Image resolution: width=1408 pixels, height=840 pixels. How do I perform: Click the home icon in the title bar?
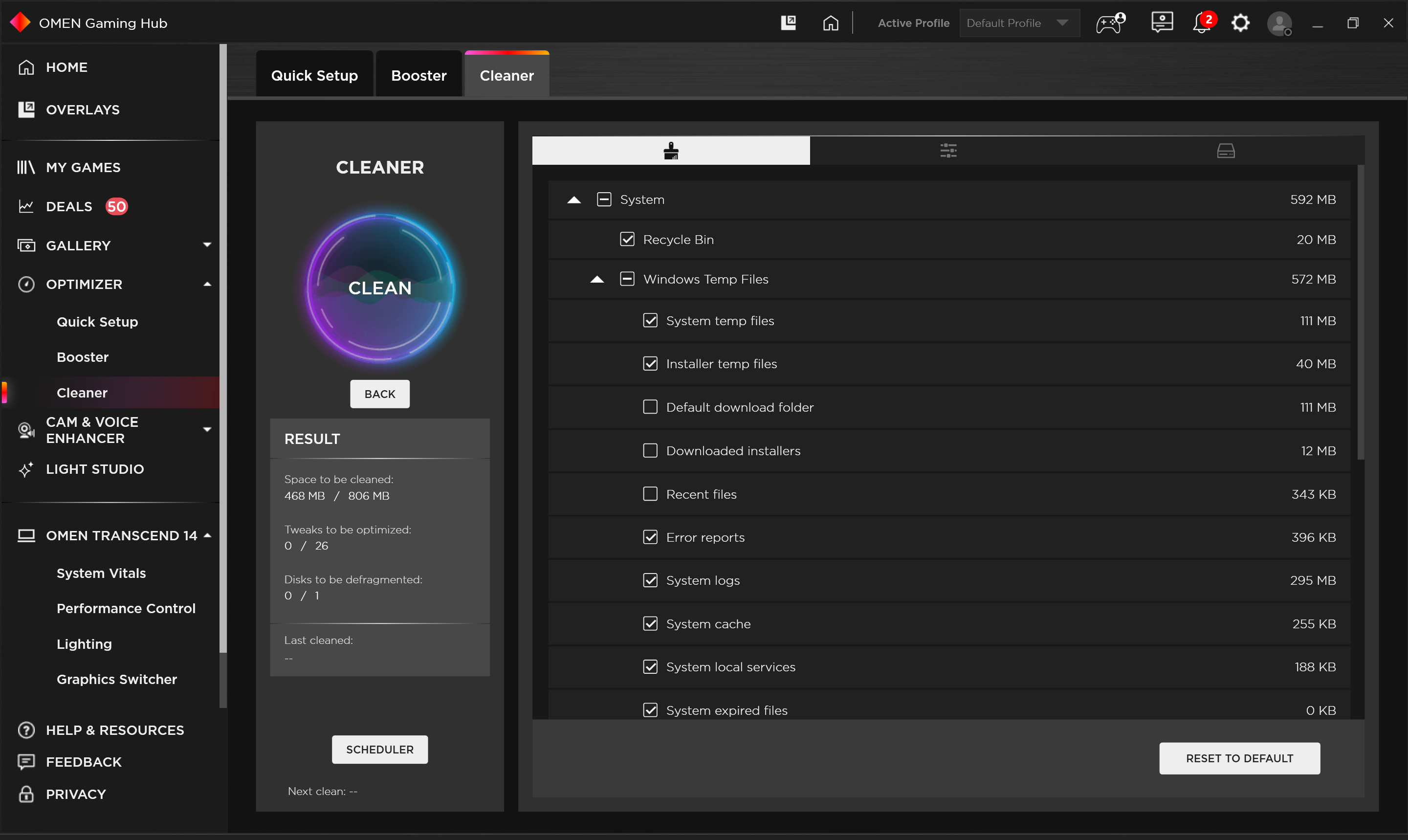pos(830,23)
